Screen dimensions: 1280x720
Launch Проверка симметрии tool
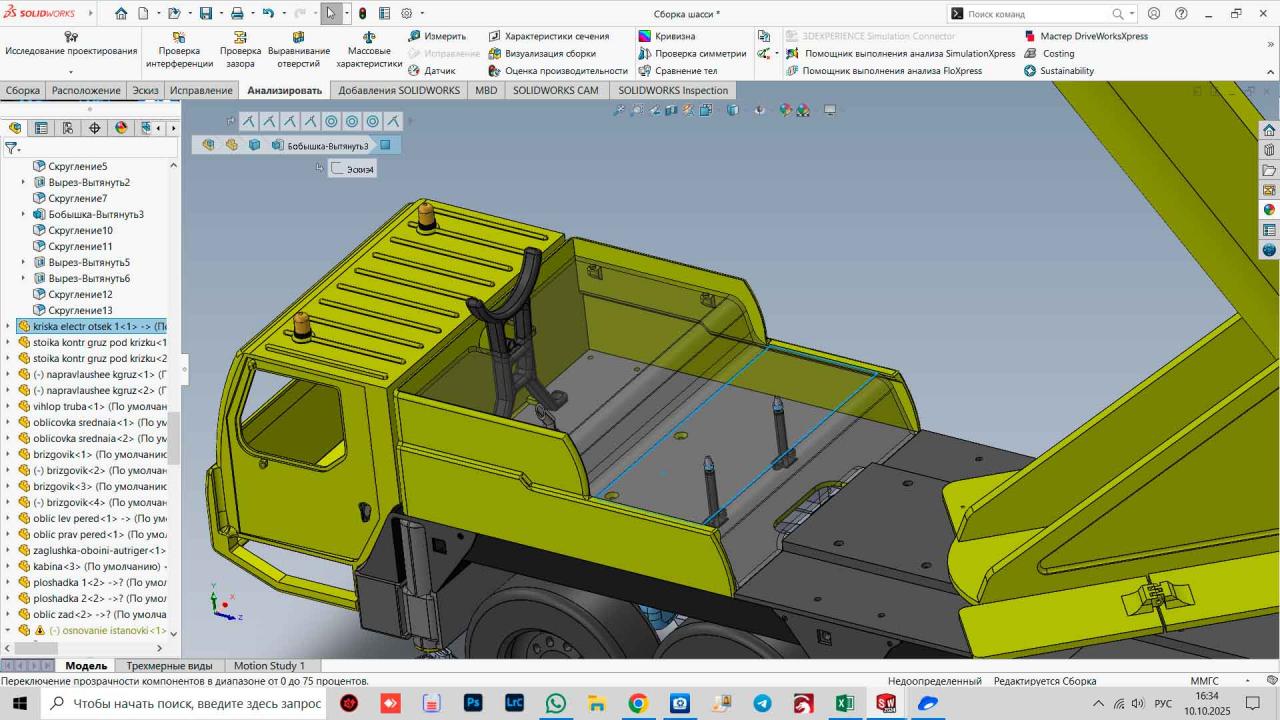point(691,54)
